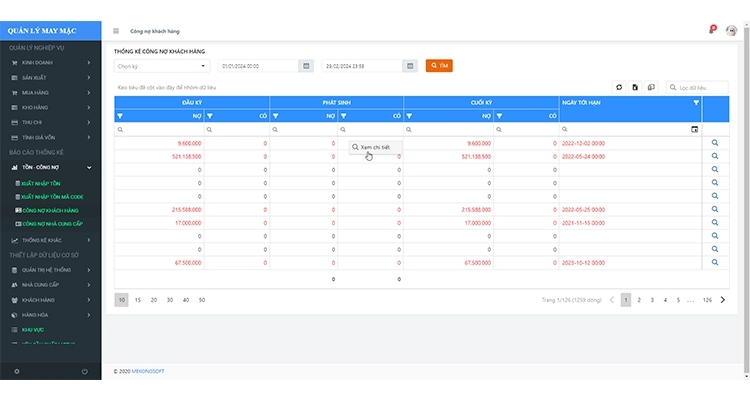Open the Chọn kỳ dropdown
The height and width of the screenshot is (400, 750).
point(161,66)
